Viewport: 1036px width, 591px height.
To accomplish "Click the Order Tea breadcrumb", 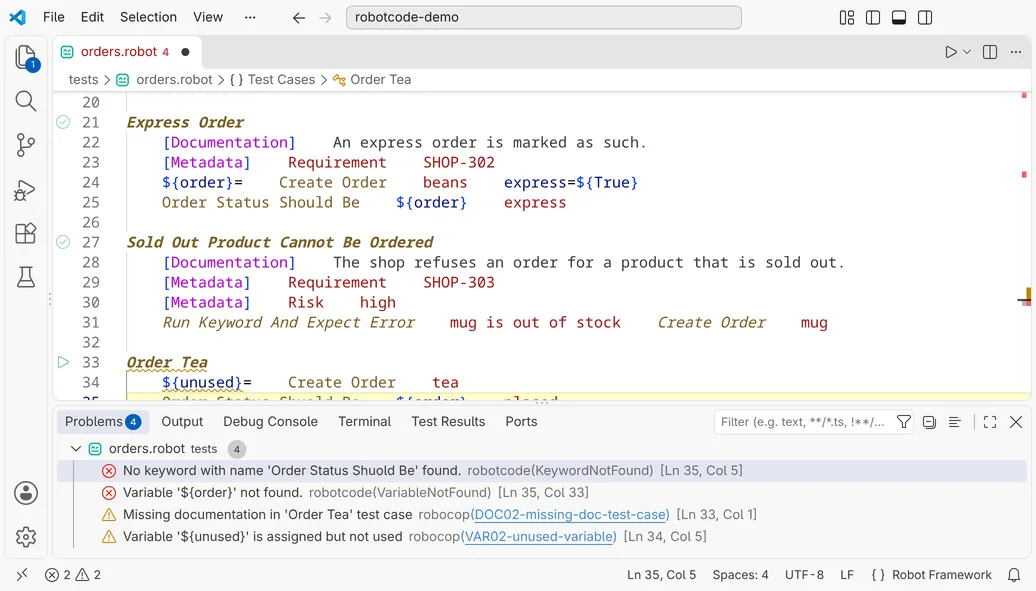I will 372,79.
